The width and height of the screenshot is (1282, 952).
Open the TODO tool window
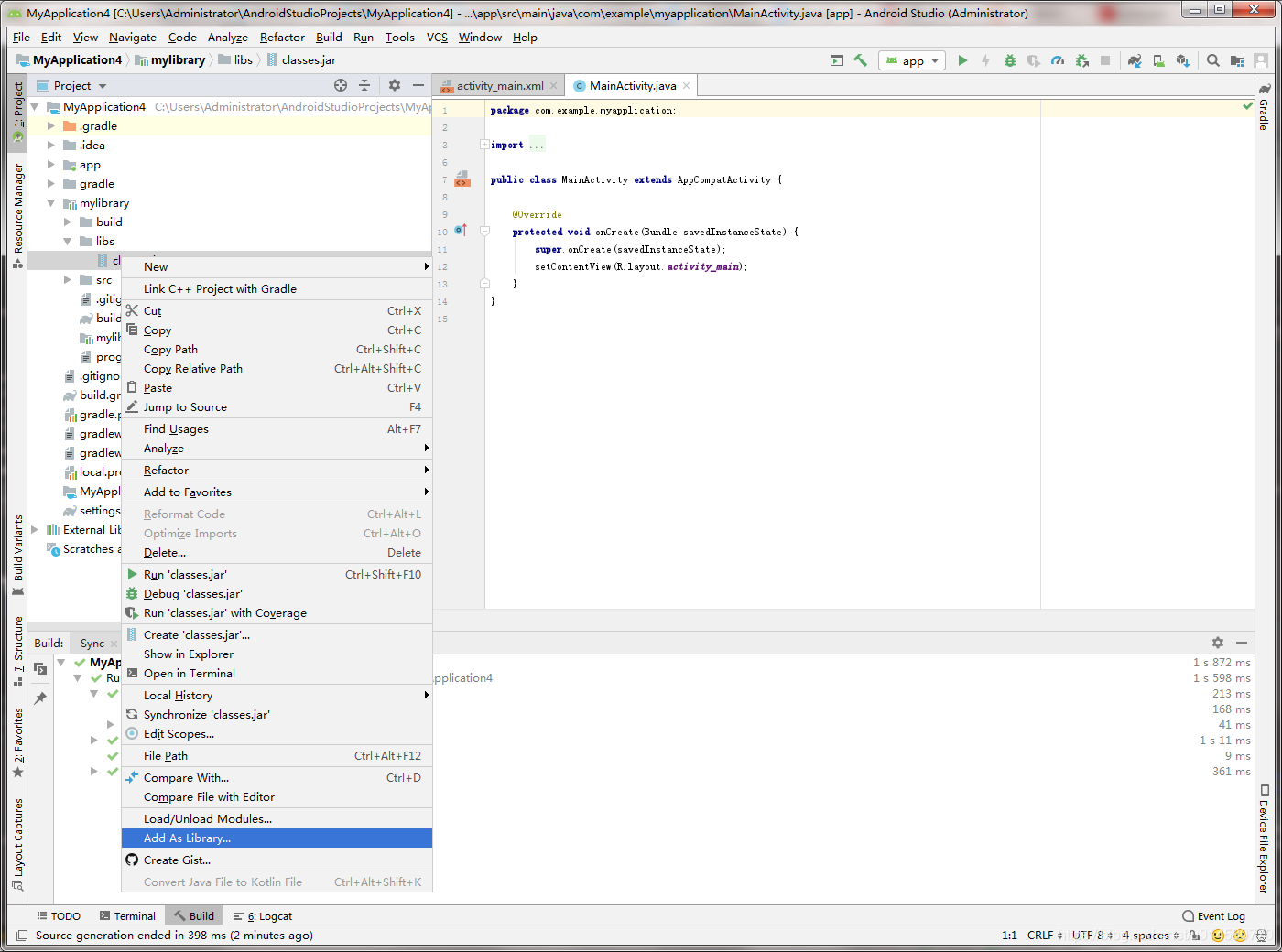pyautogui.click(x=59, y=916)
